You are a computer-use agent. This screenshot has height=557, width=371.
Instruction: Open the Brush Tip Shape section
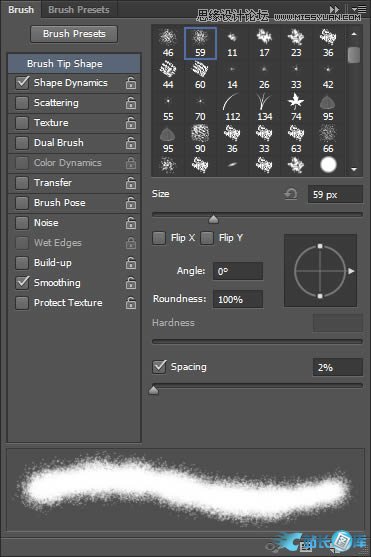[74, 64]
